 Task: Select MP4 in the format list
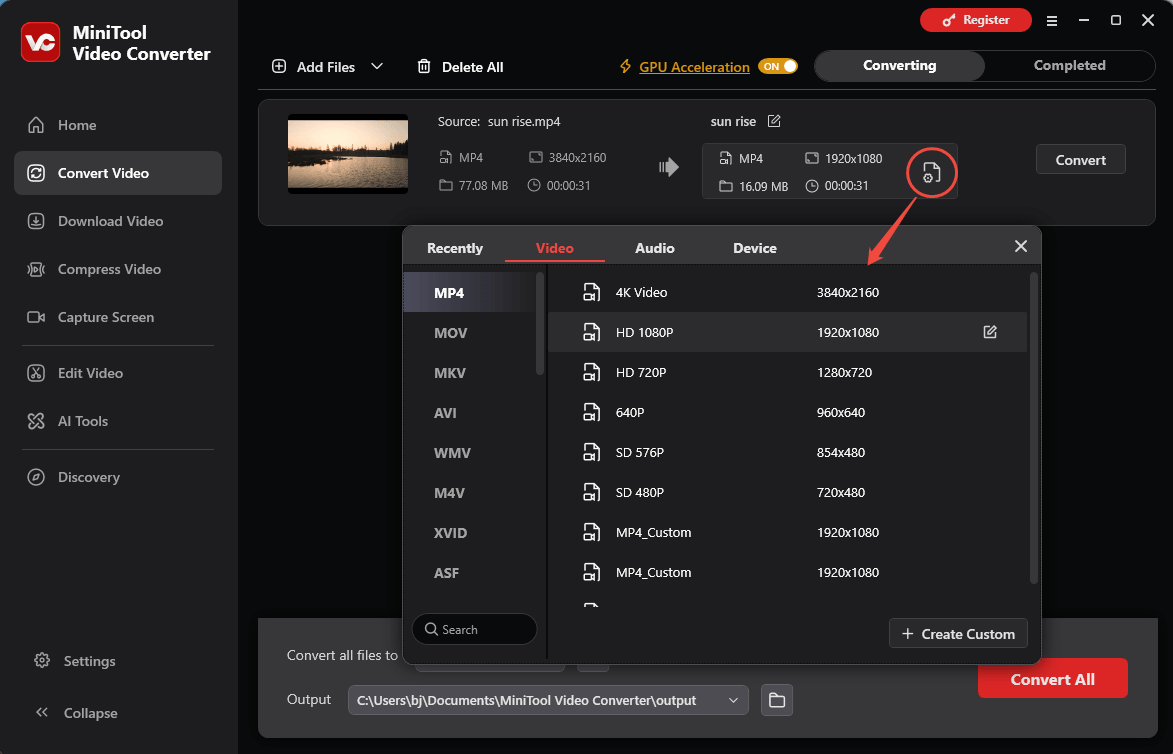click(x=469, y=292)
